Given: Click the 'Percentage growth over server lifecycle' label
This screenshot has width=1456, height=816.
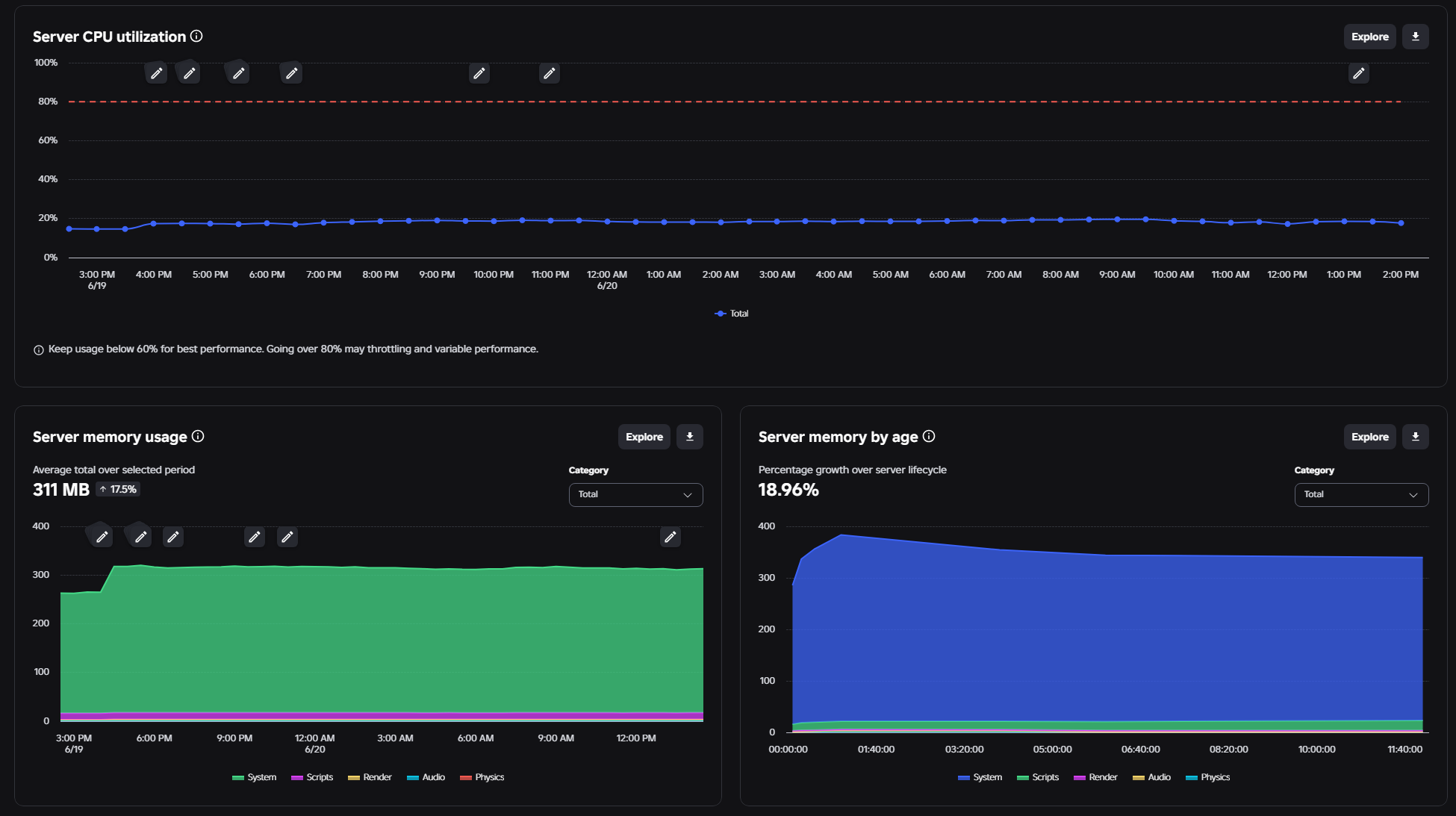Looking at the screenshot, I should 853,470.
